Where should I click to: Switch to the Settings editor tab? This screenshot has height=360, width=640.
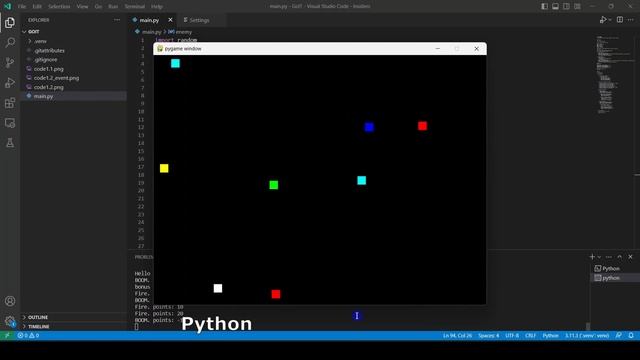click(x=199, y=20)
